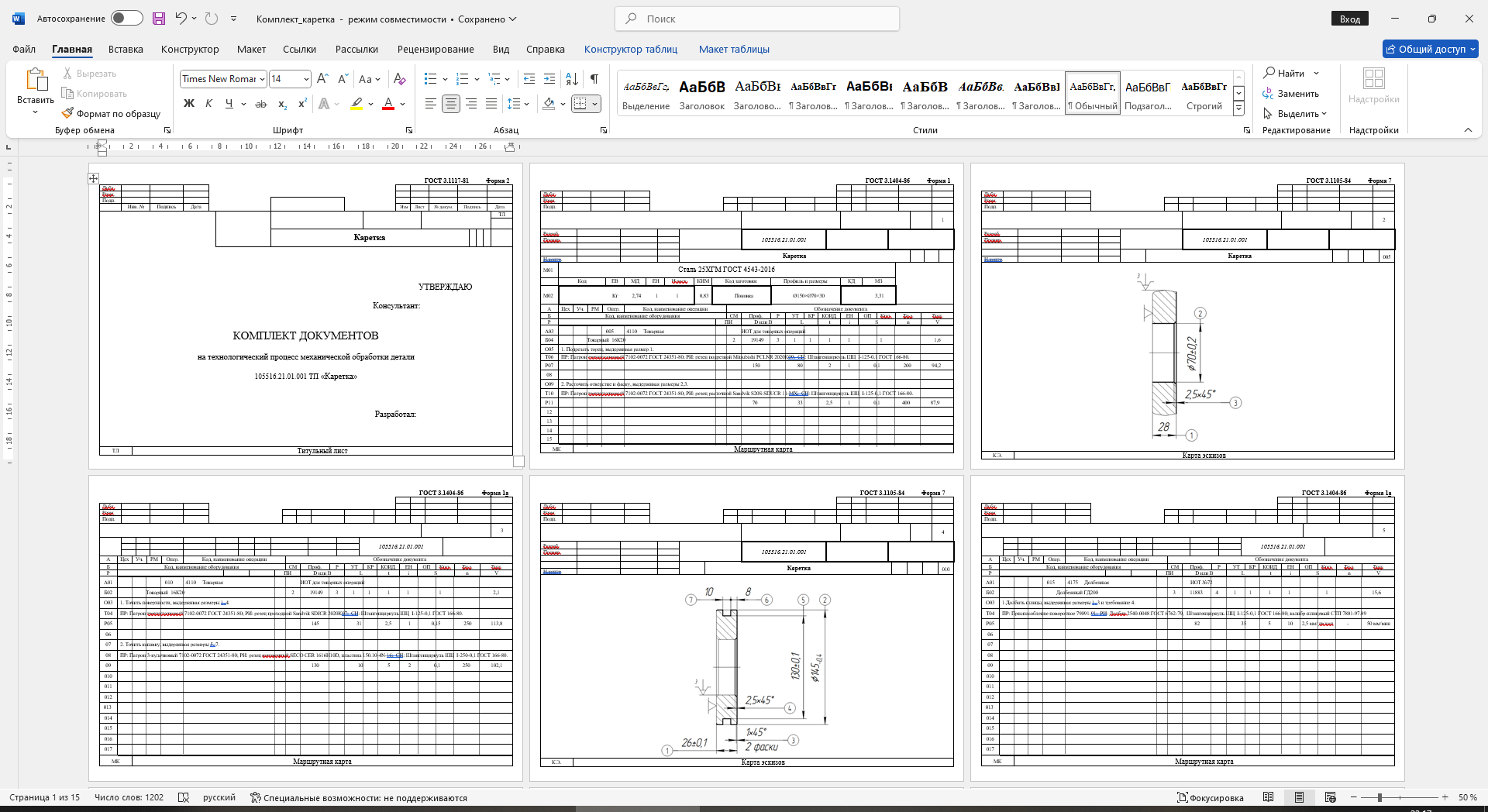Image resolution: width=1488 pixels, height=812 pixels.
Task: Toggle the AutoSave switch
Action: 126,19
